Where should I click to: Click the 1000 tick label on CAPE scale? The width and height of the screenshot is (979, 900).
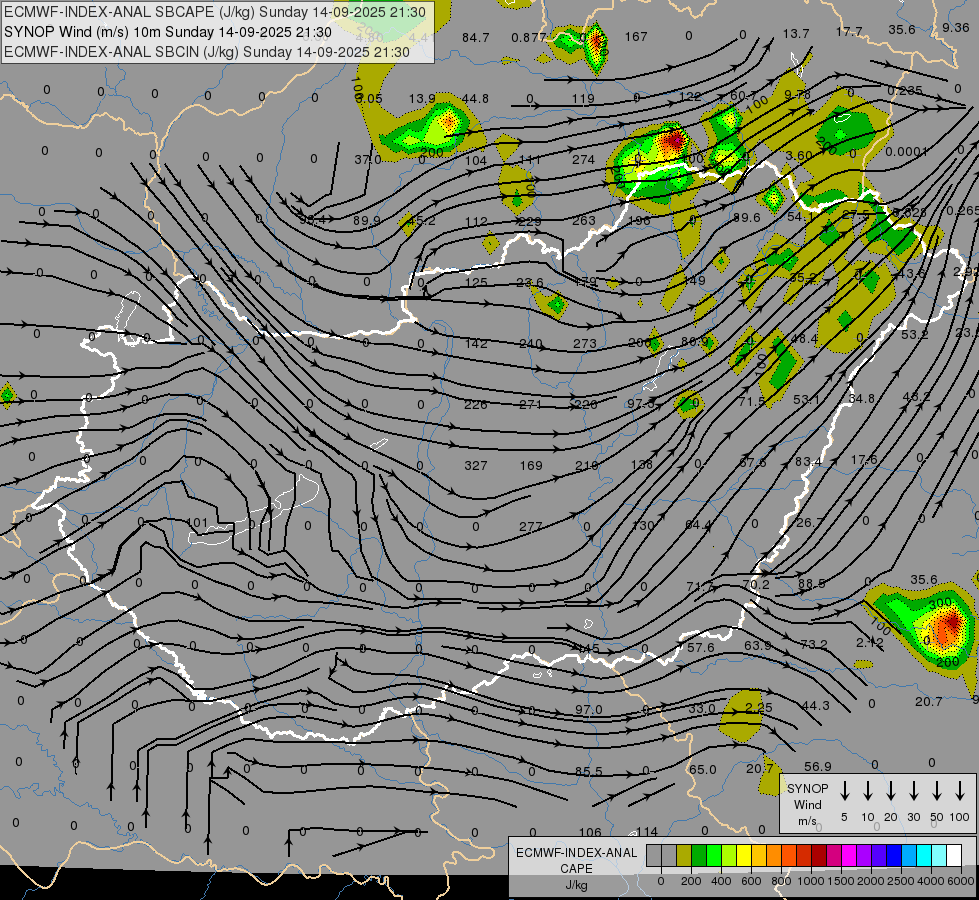pyautogui.click(x=810, y=881)
